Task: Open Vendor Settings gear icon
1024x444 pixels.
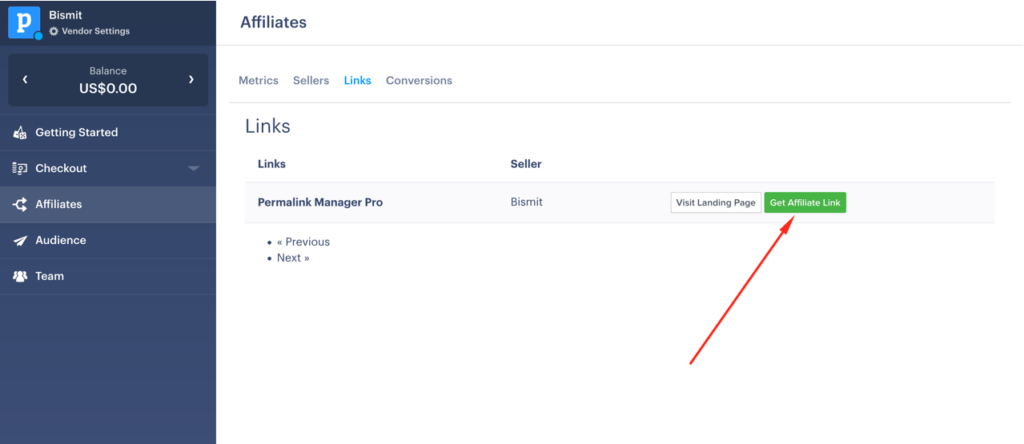Action: coord(54,31)
